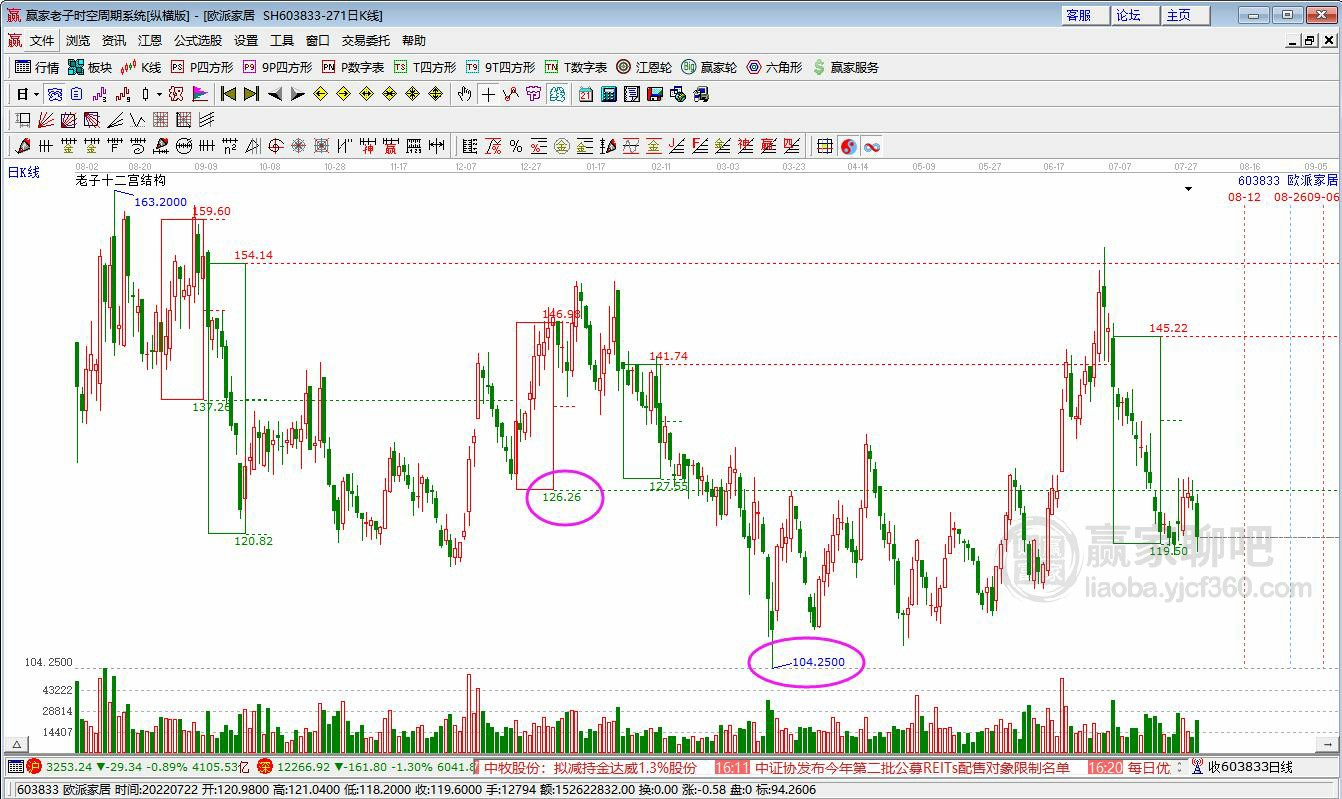Open 赢家服务 service button
Viewport: 1342px width, 799px height.
846,67
